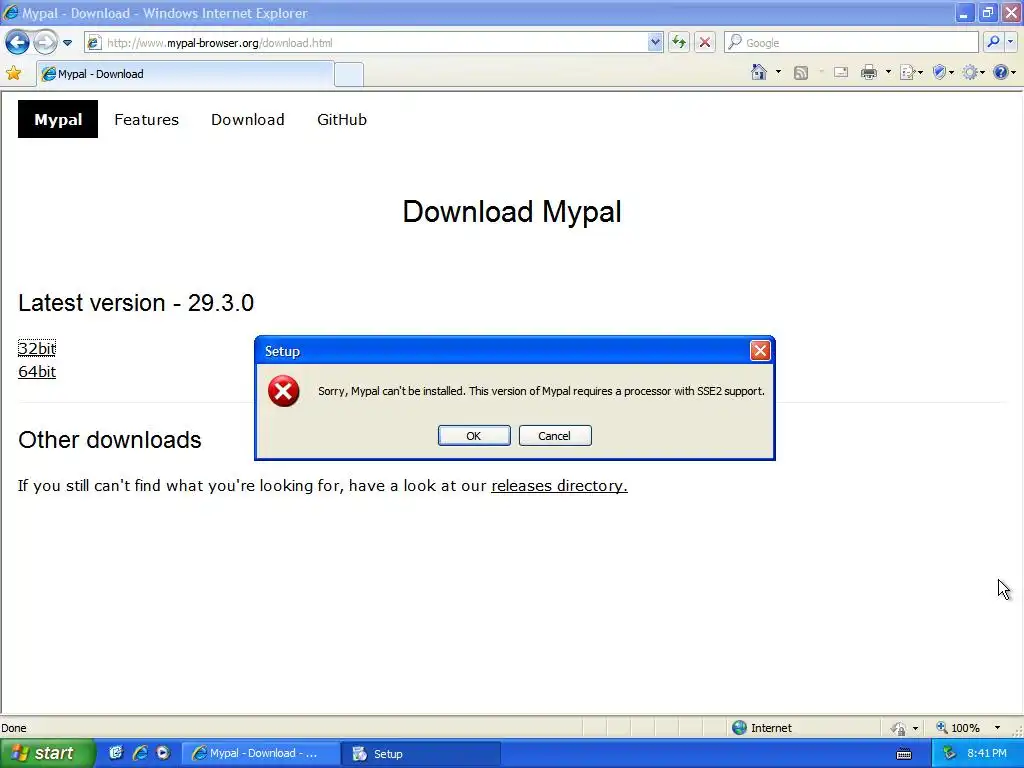The image size is (1024, 768).
Task: Click the Mypal logo in site navigation
Action: click(x=58, y=120)
